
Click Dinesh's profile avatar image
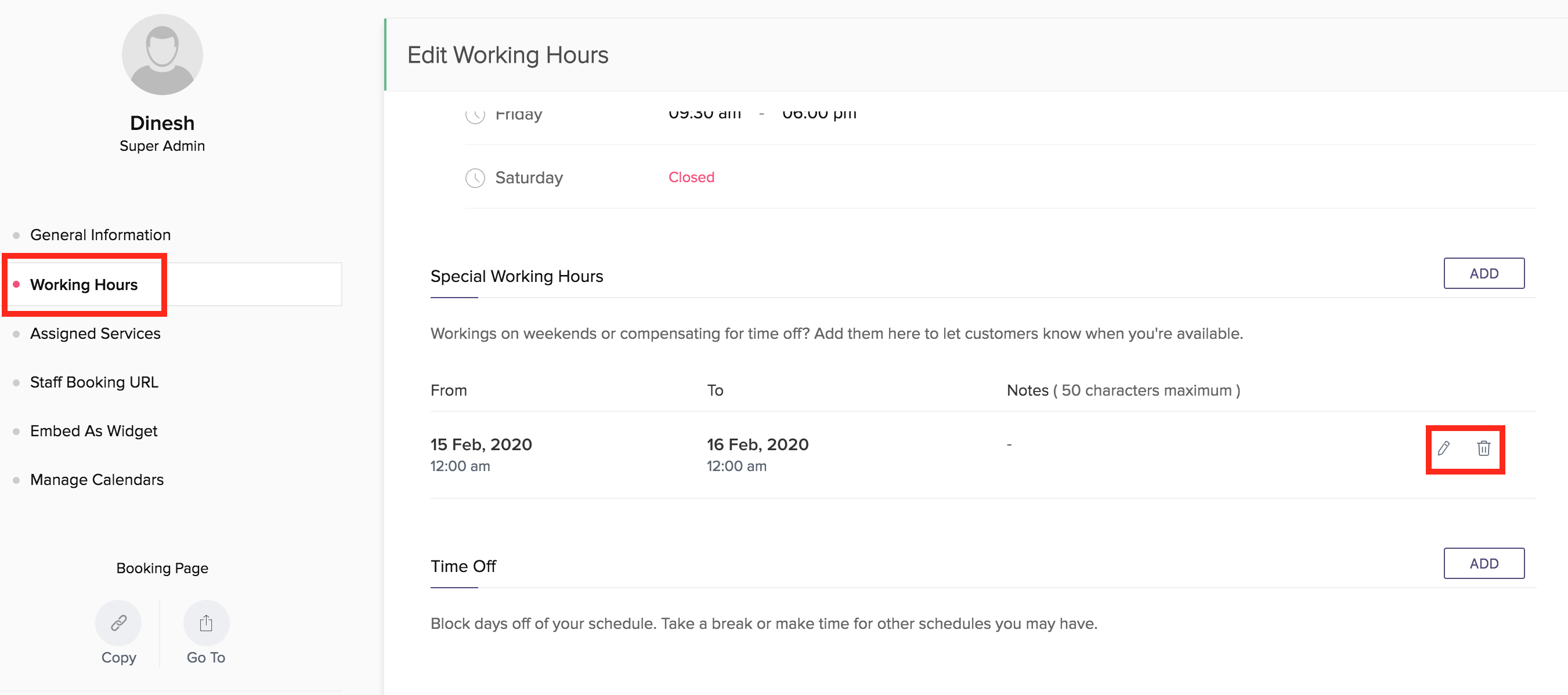point(162,55)
